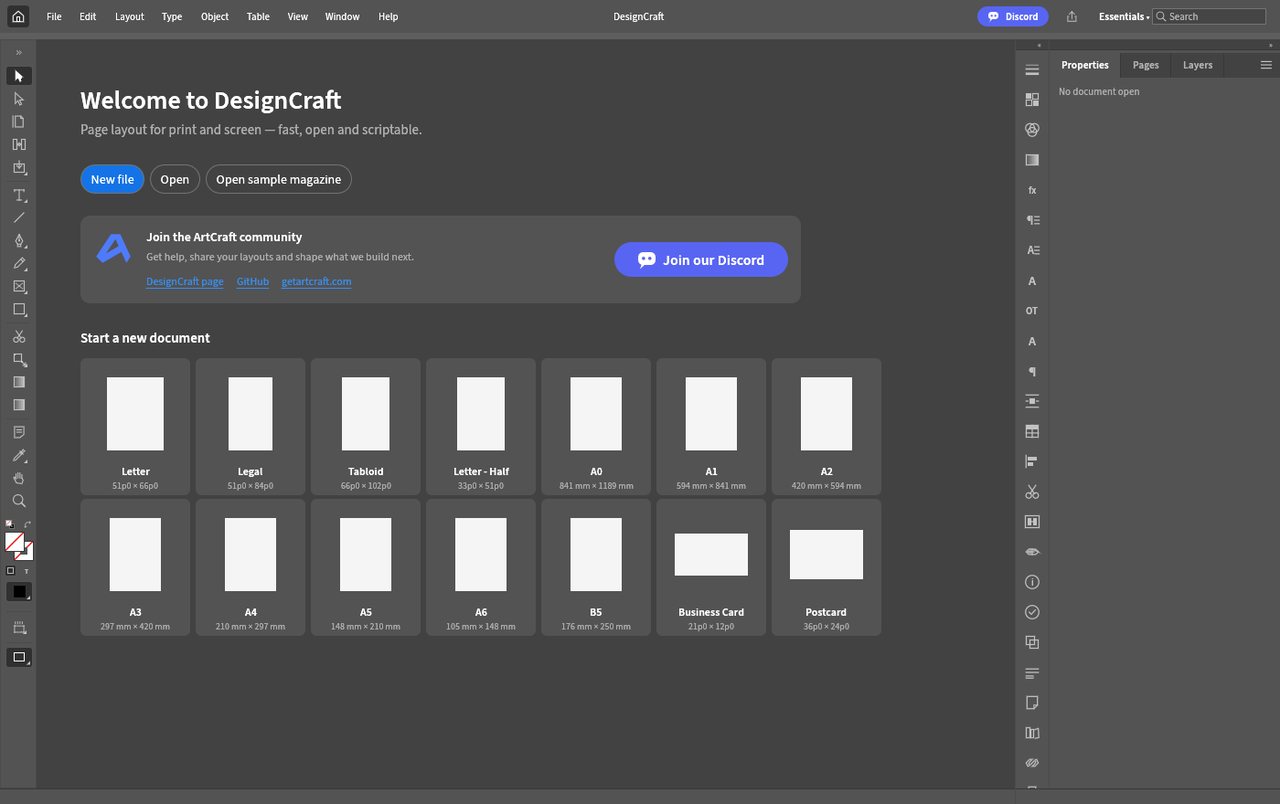The width and height of the screenshot is (1280, 804).
Task: Select the Eyedropper tool
Action: coord(19,455)
